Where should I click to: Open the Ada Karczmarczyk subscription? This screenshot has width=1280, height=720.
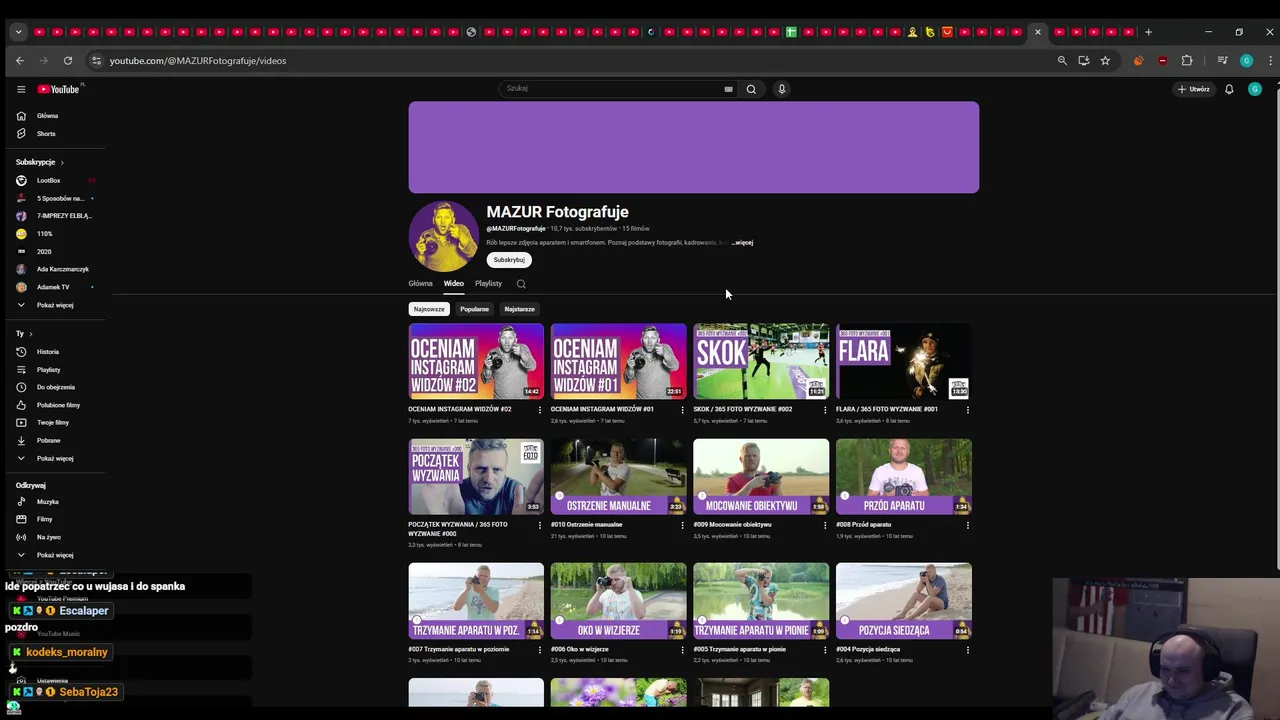point(63,269)
